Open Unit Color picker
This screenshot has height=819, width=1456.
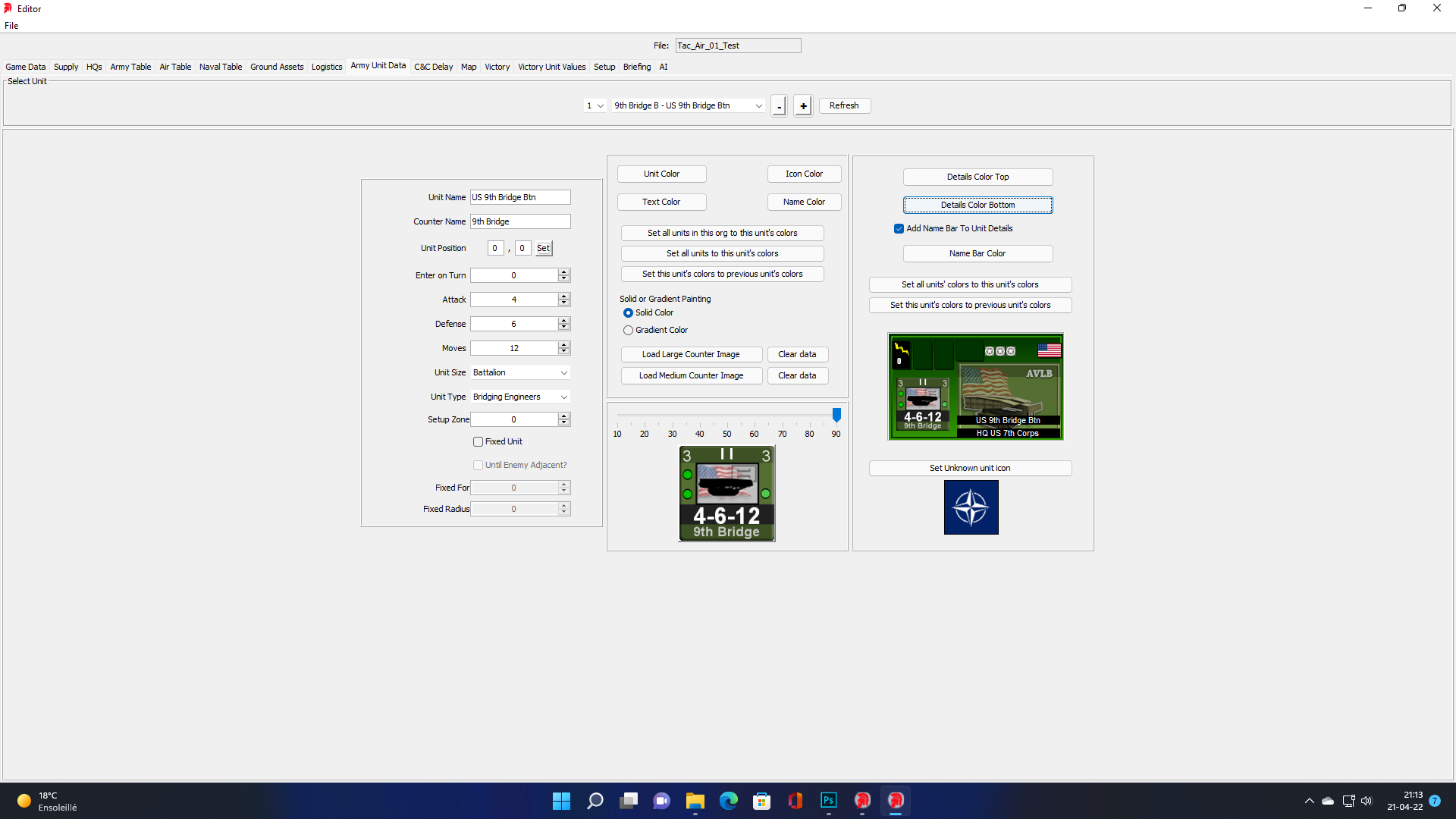661,174
